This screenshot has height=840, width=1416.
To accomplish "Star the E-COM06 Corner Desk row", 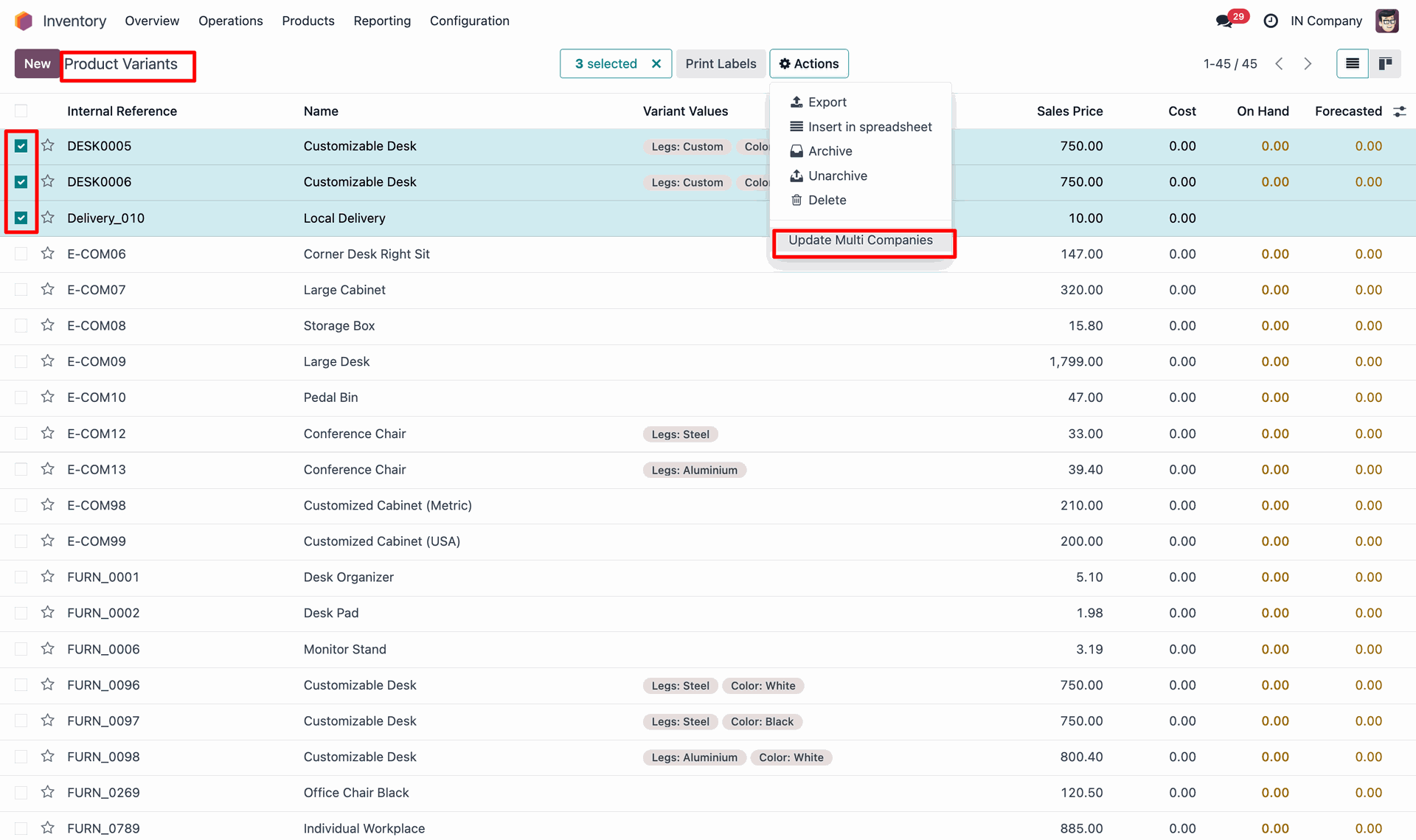I will click(x=48, y=254).
